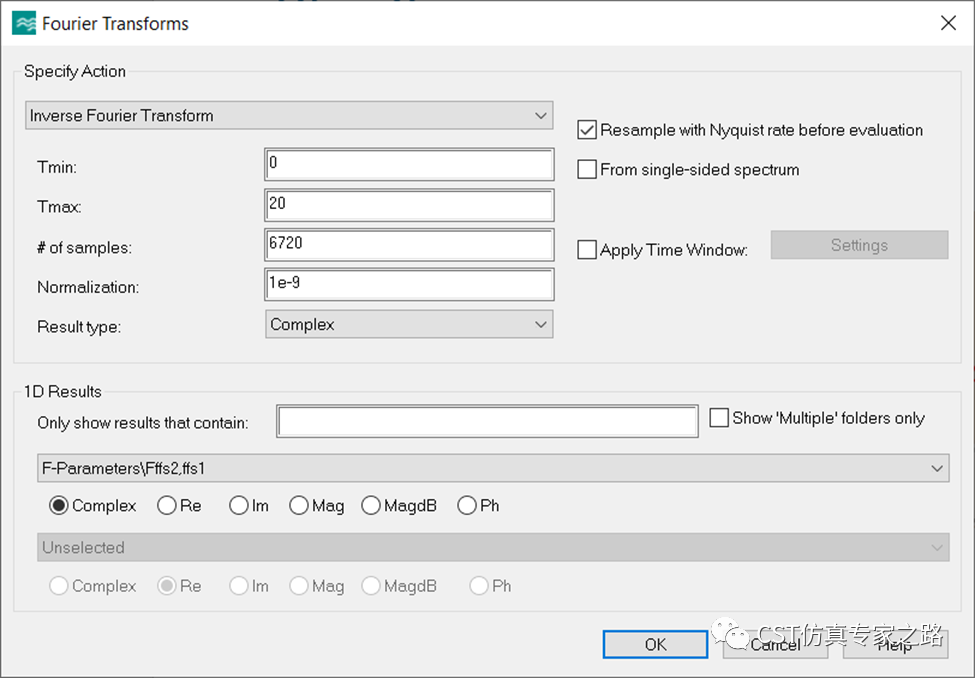
Task: Click the Normalization input field
Action: click(409, 285)
